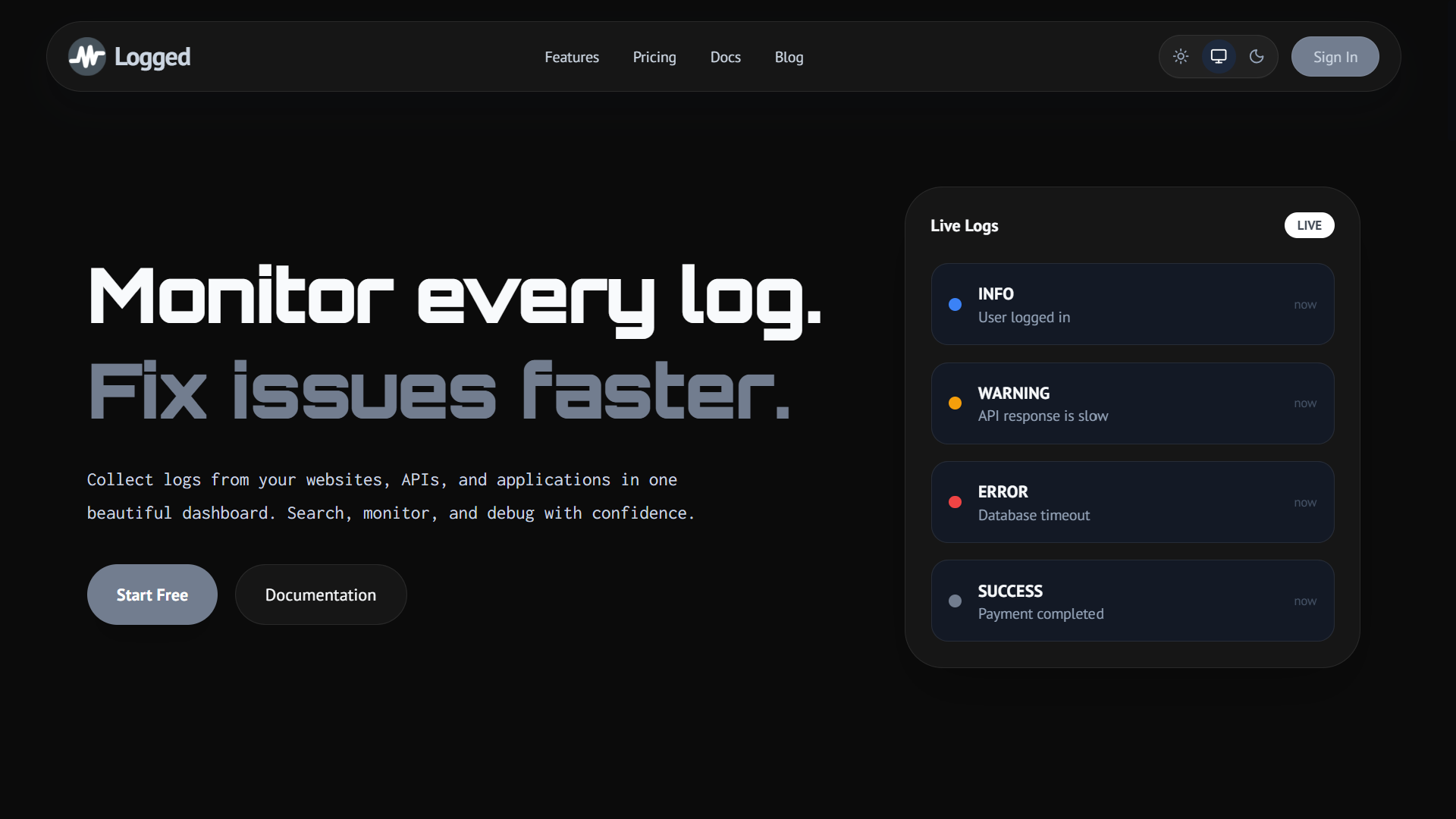The height and width of the screenshot is (819, 1456).
Task: Open the Documentation button
Action: 321,595
